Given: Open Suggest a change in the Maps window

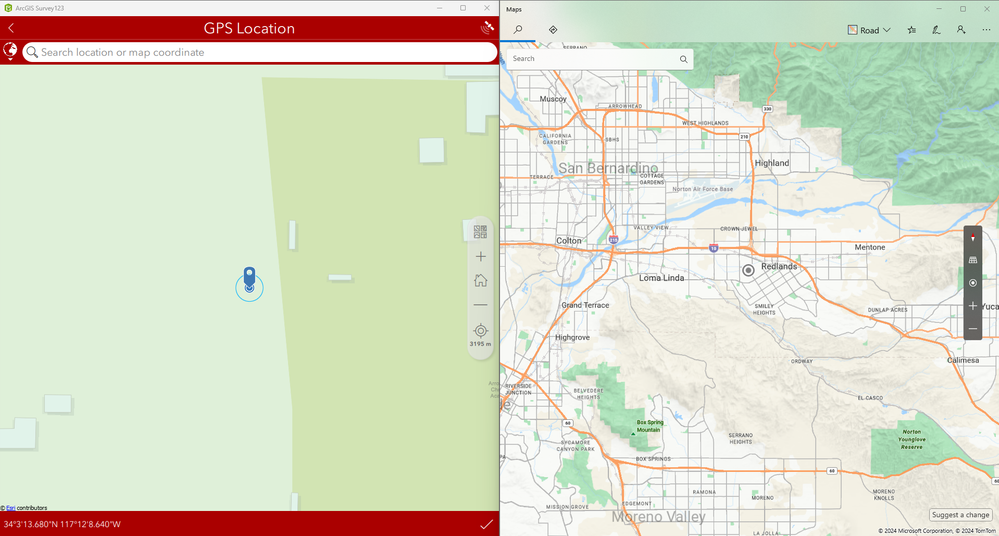Looking at the screenshot, I should point(960,514).
